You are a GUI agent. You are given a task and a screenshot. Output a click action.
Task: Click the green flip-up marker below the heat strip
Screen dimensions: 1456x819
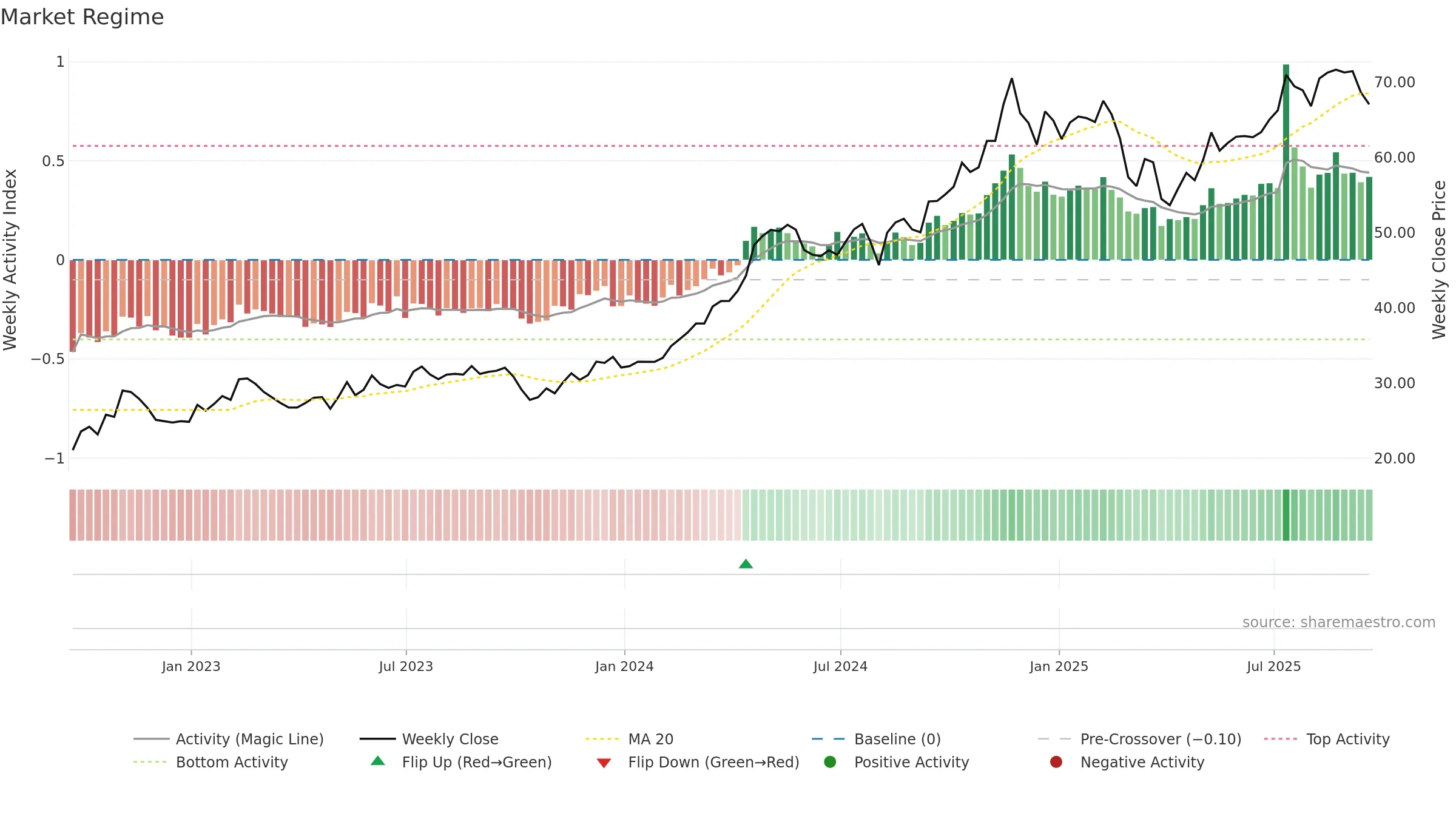click(x=746, y=564)
